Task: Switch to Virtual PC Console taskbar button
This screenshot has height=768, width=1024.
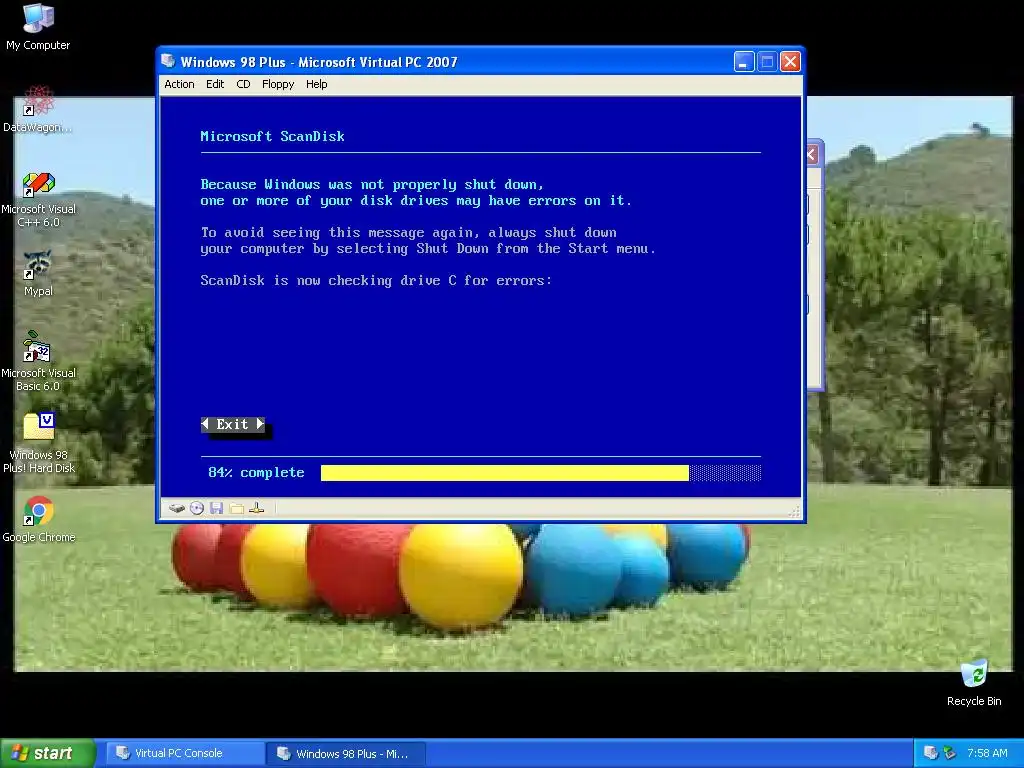Action: pyautogui.click(x=185, y=753)
